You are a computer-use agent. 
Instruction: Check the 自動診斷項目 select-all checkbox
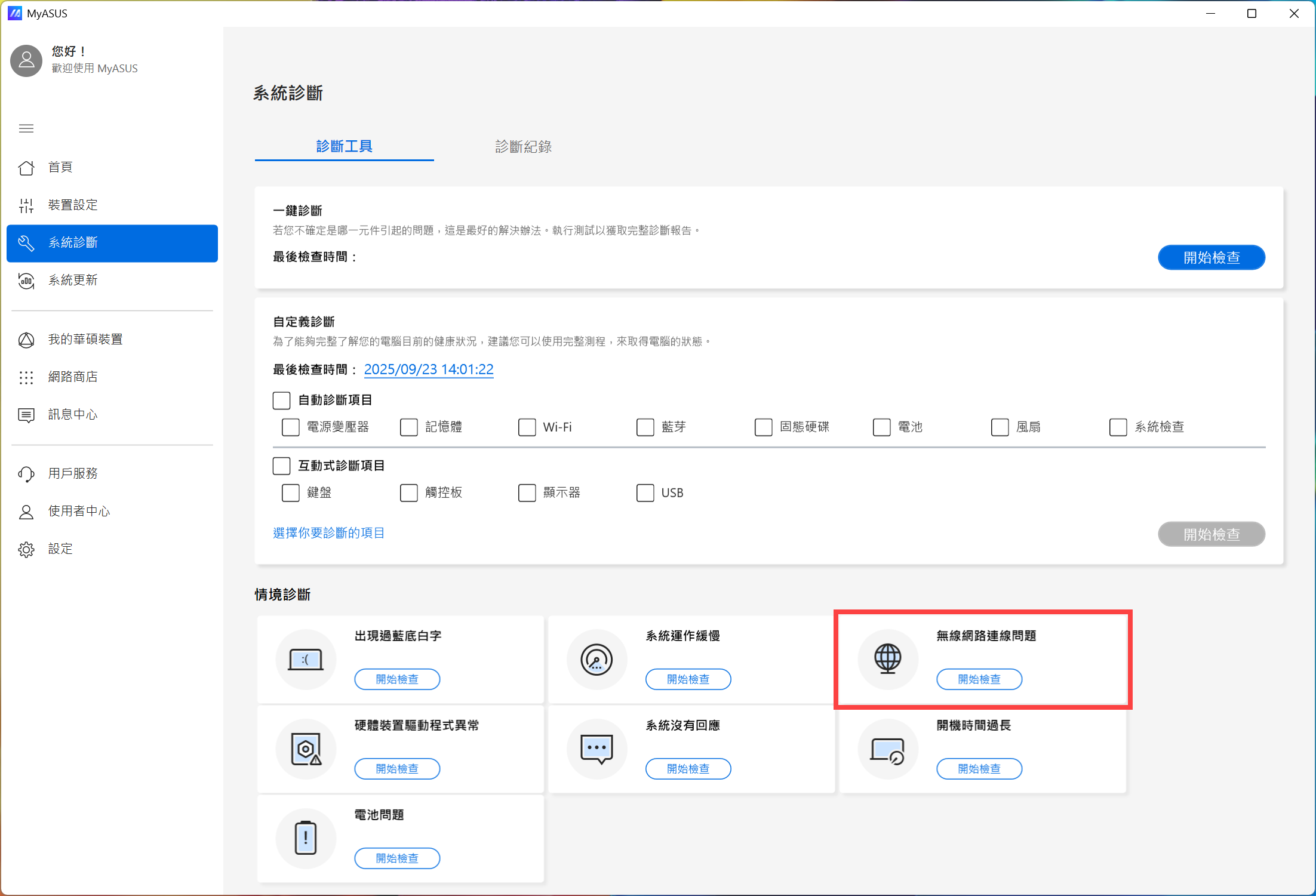tap(281, 400)
